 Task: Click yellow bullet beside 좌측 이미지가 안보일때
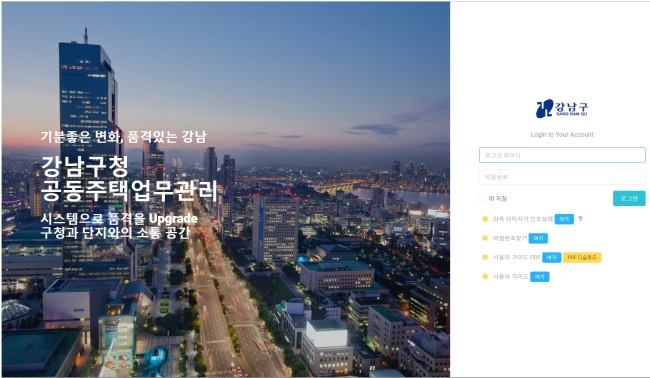click(x=485, y=219)
